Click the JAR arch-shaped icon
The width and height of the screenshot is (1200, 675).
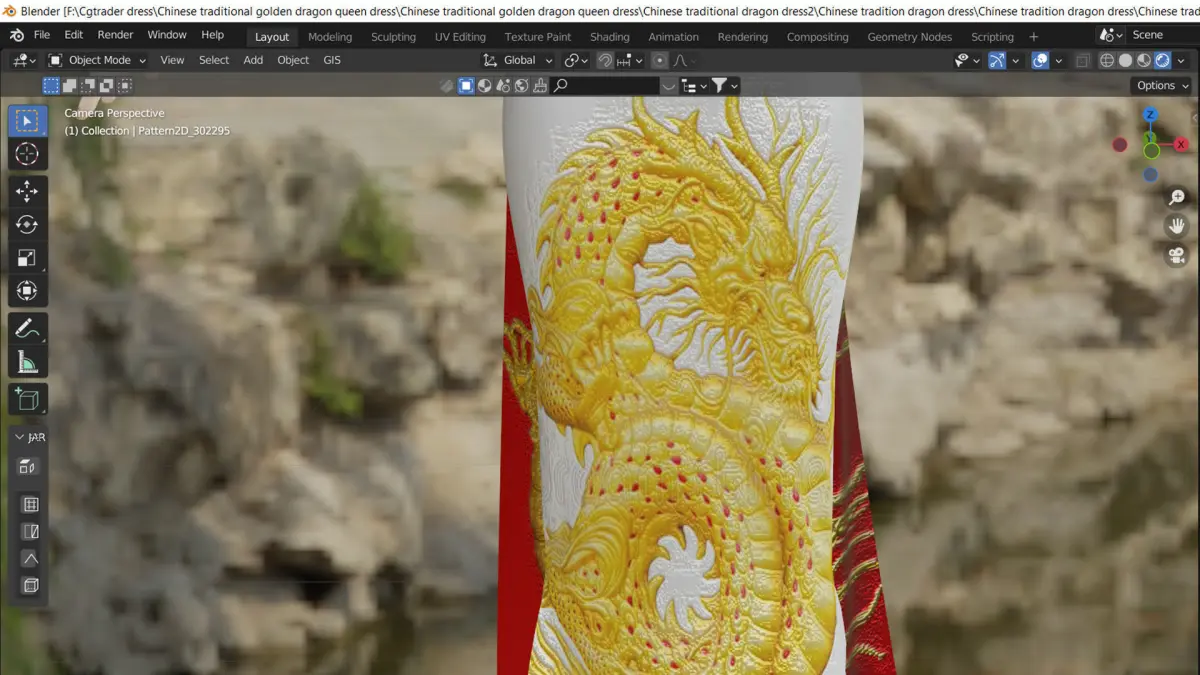(x=30, y=559)
